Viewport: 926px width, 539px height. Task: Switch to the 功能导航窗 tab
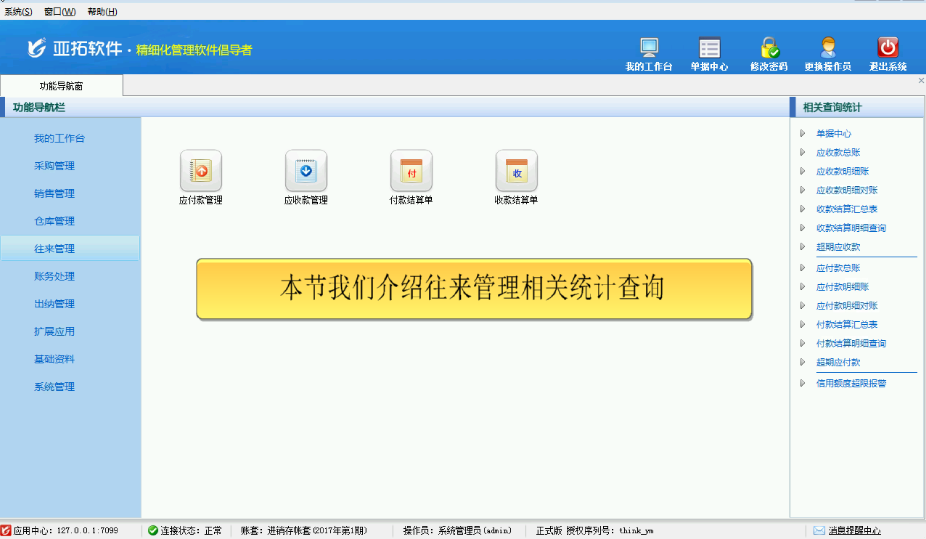pyautogui.click(x=62, y=86)
